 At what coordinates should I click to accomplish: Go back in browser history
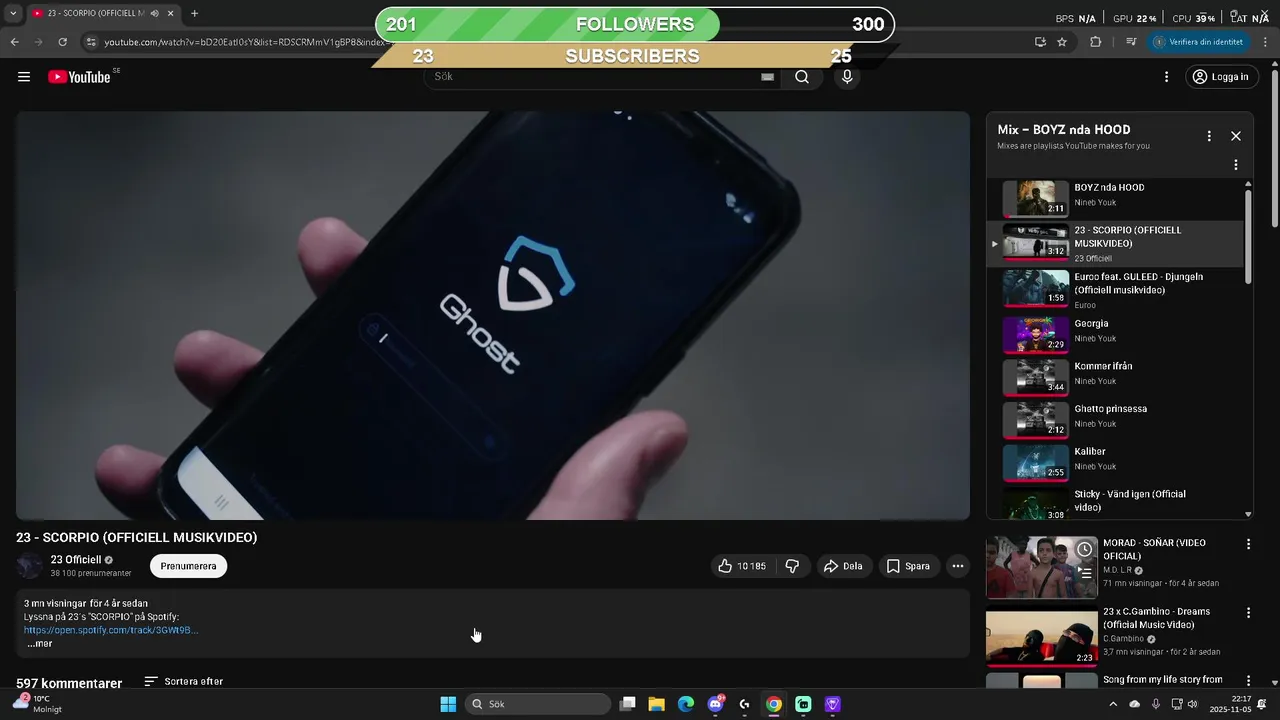[14, 42]
